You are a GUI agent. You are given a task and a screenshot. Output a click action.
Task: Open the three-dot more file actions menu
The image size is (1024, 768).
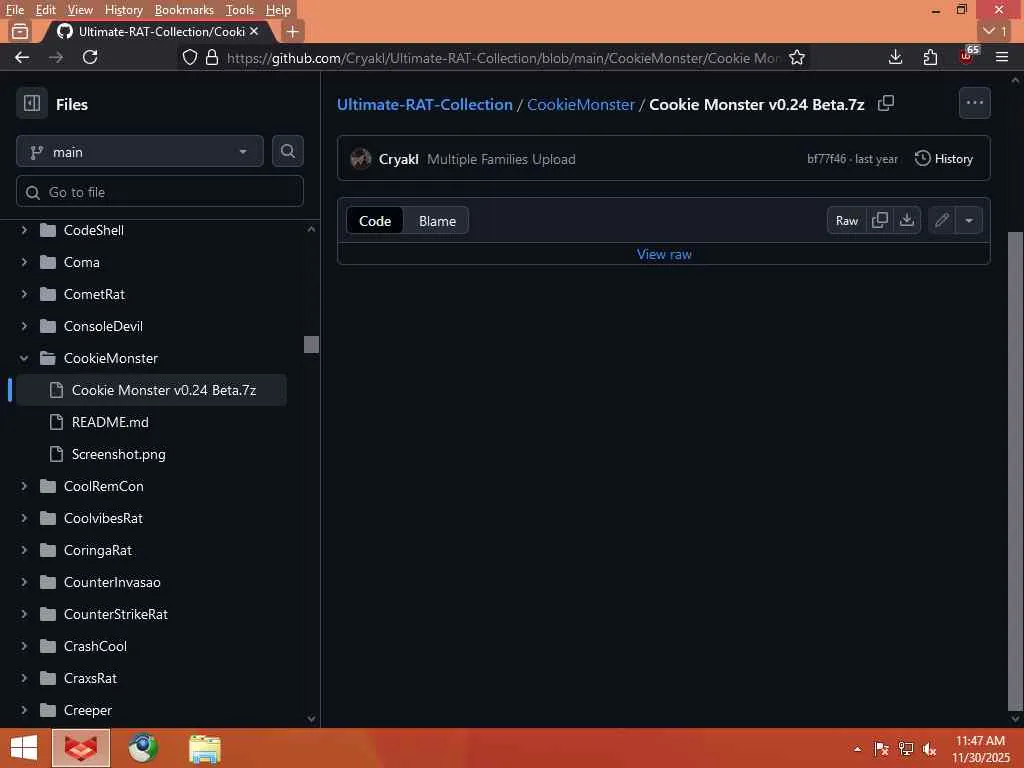974,103
